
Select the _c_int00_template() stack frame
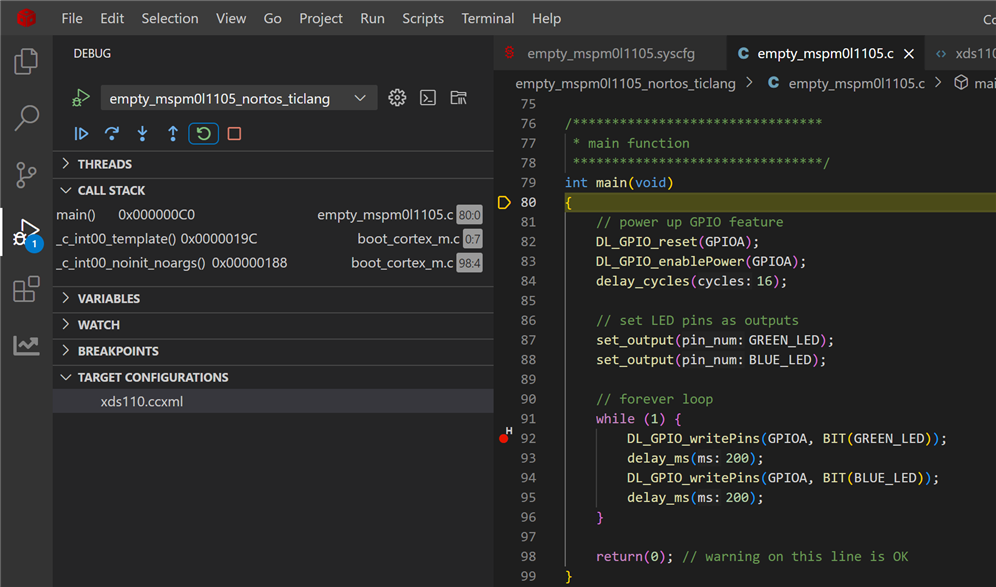[x=273, y=239]
